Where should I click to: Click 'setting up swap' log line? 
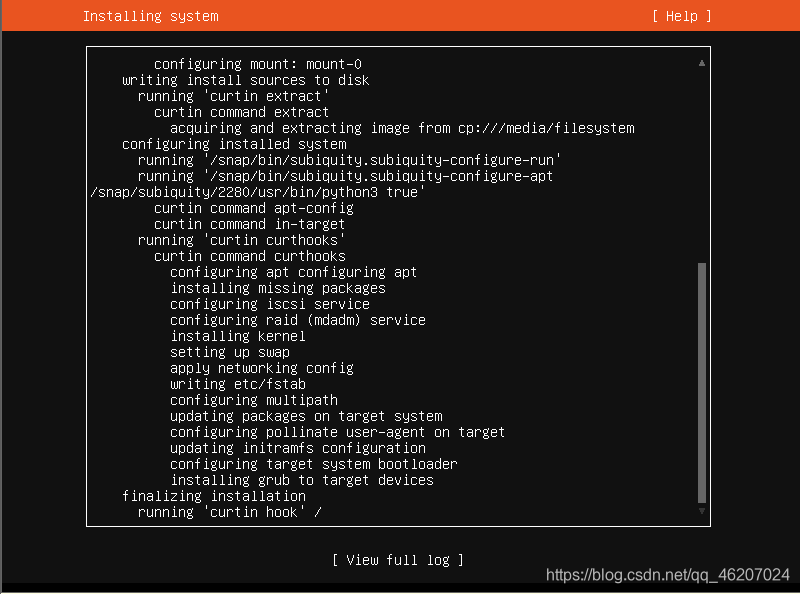coord(230,352)
